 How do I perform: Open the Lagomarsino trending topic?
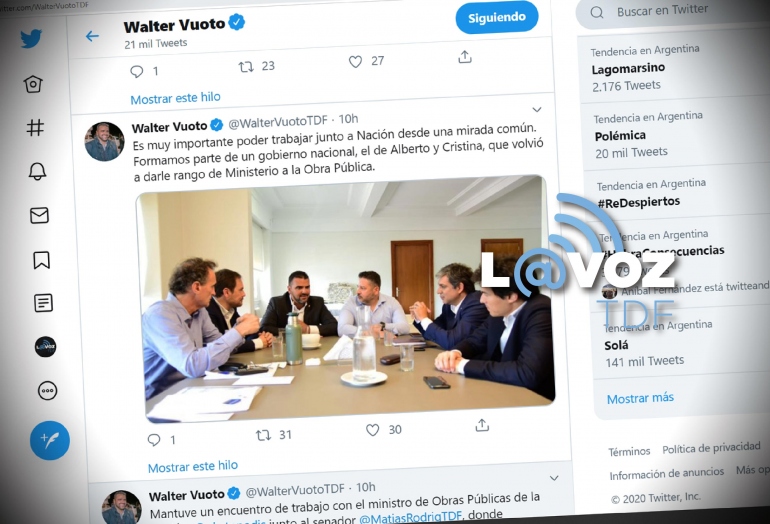(x=628, y=68)
